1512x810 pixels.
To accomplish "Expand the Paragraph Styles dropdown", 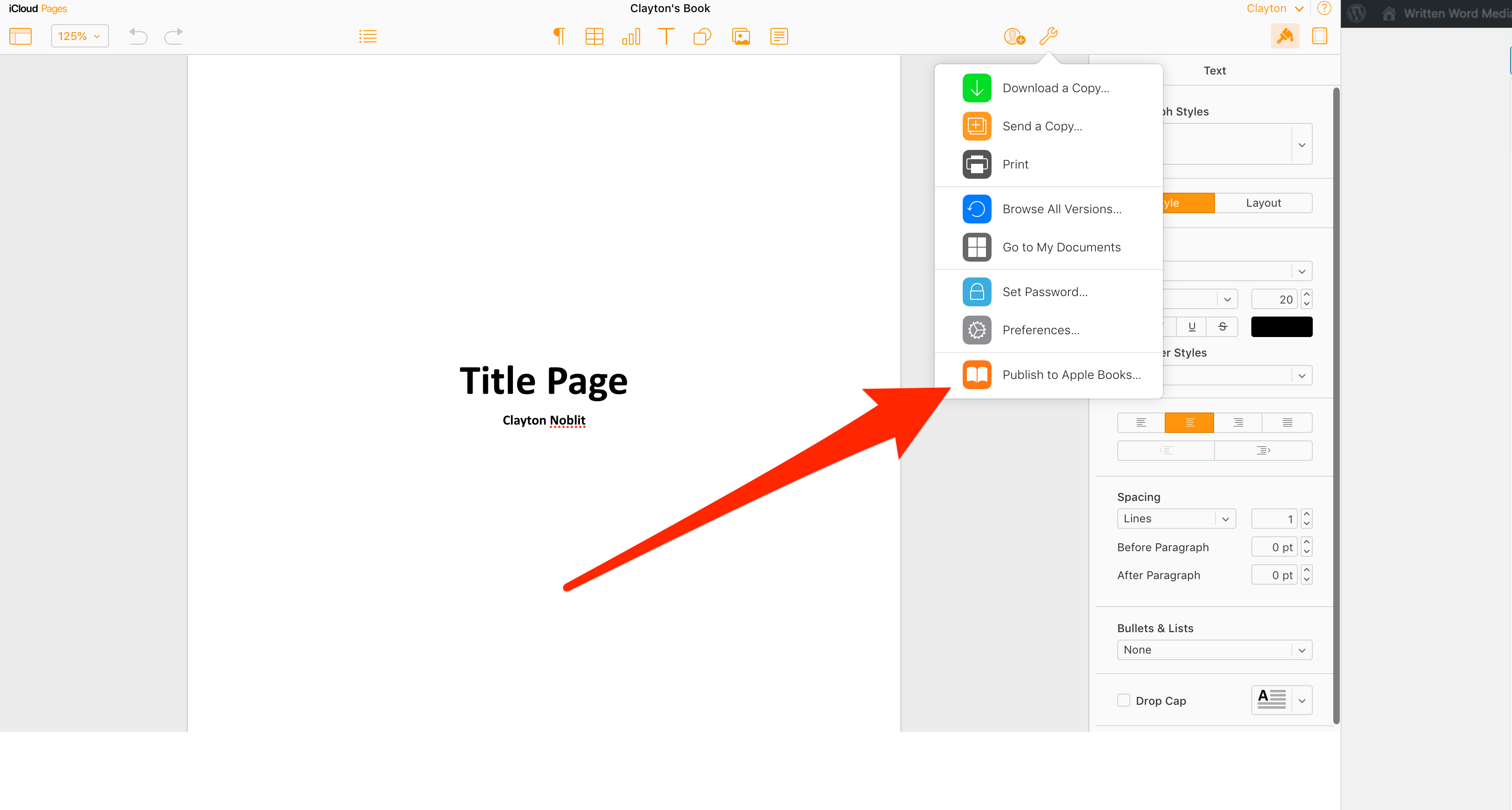I will coord(1301,144).
